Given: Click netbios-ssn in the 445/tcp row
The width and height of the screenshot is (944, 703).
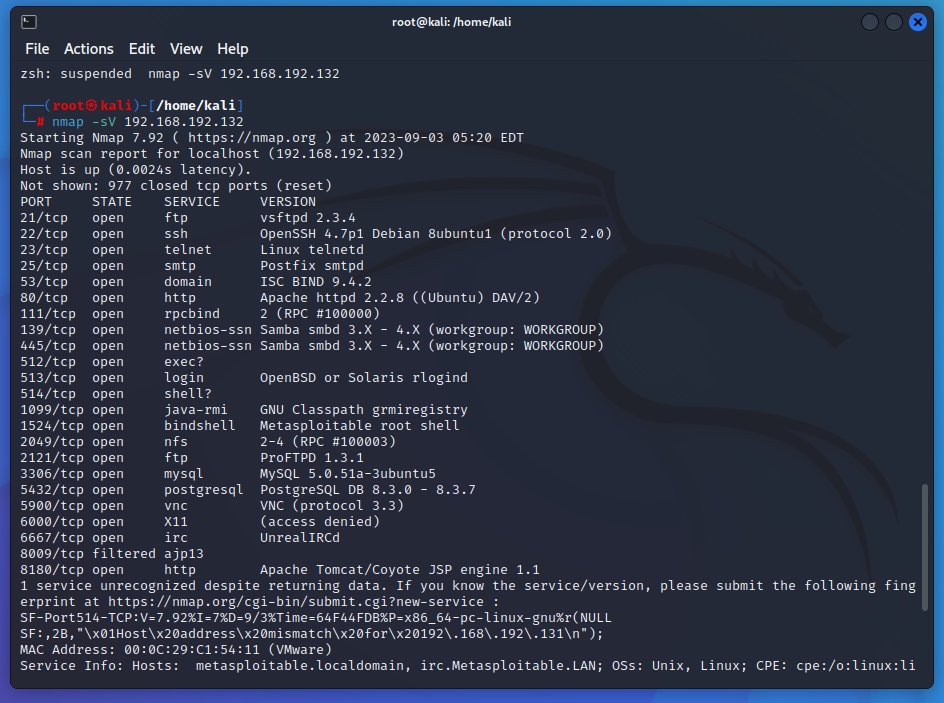Looking at the screenshot, I should [208, 346].
